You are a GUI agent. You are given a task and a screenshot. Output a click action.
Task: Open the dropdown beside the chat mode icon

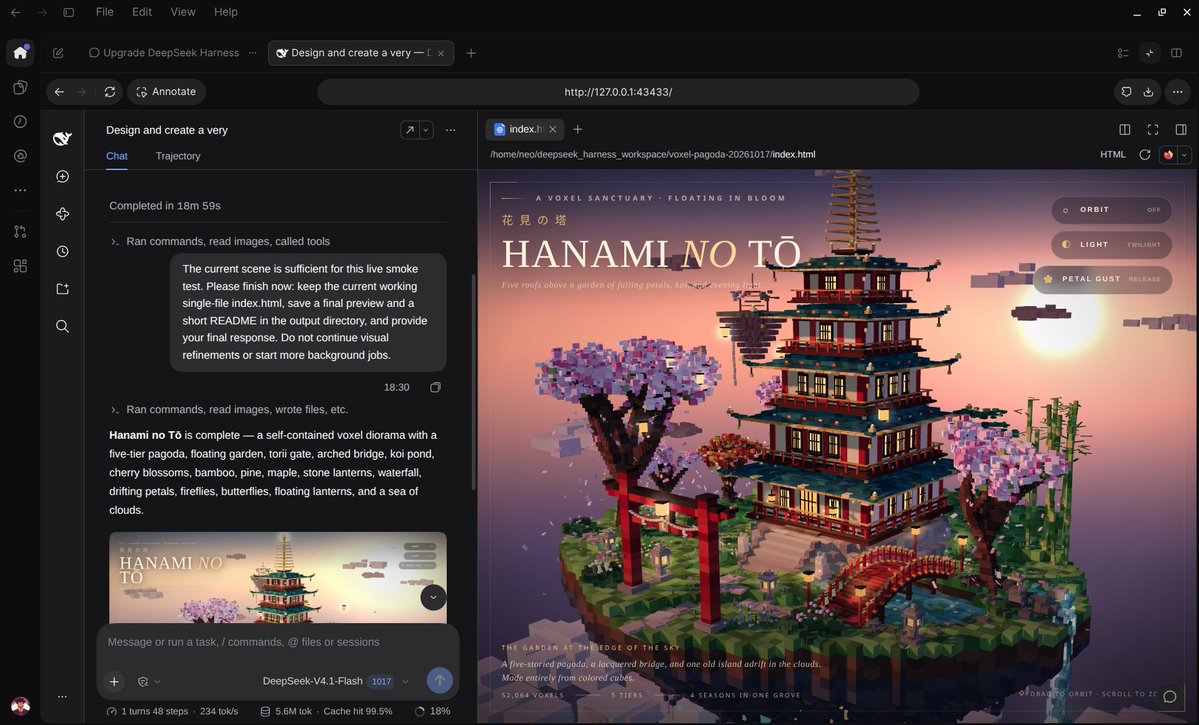pyautogui.click(x=158, y=681)
